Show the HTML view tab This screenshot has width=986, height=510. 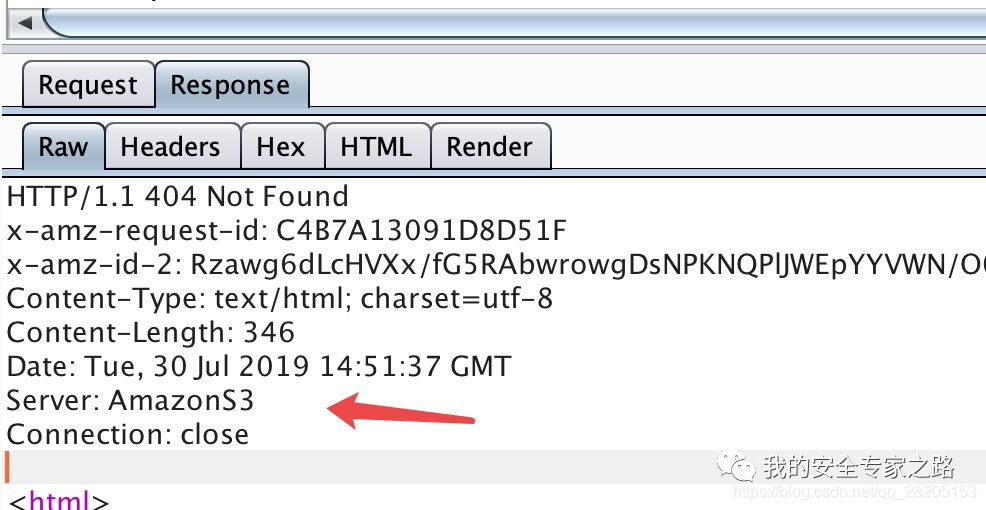coord(377,146)
